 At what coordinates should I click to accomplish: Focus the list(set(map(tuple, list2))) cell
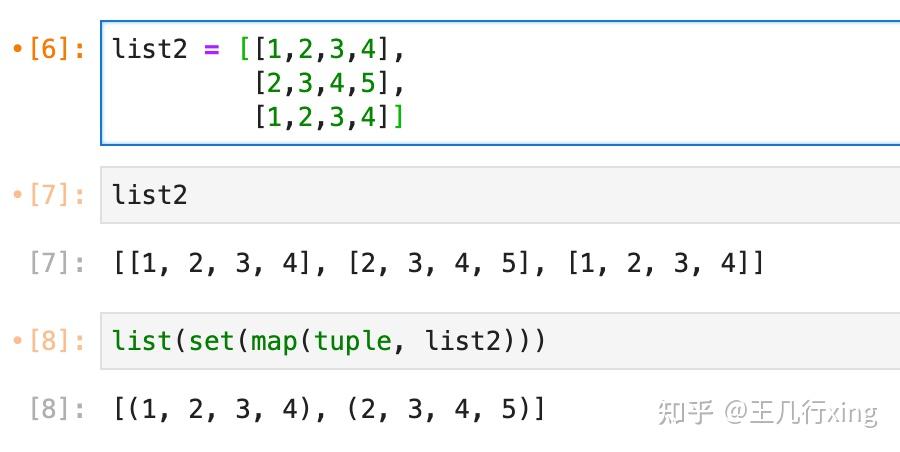click(500, 341)
